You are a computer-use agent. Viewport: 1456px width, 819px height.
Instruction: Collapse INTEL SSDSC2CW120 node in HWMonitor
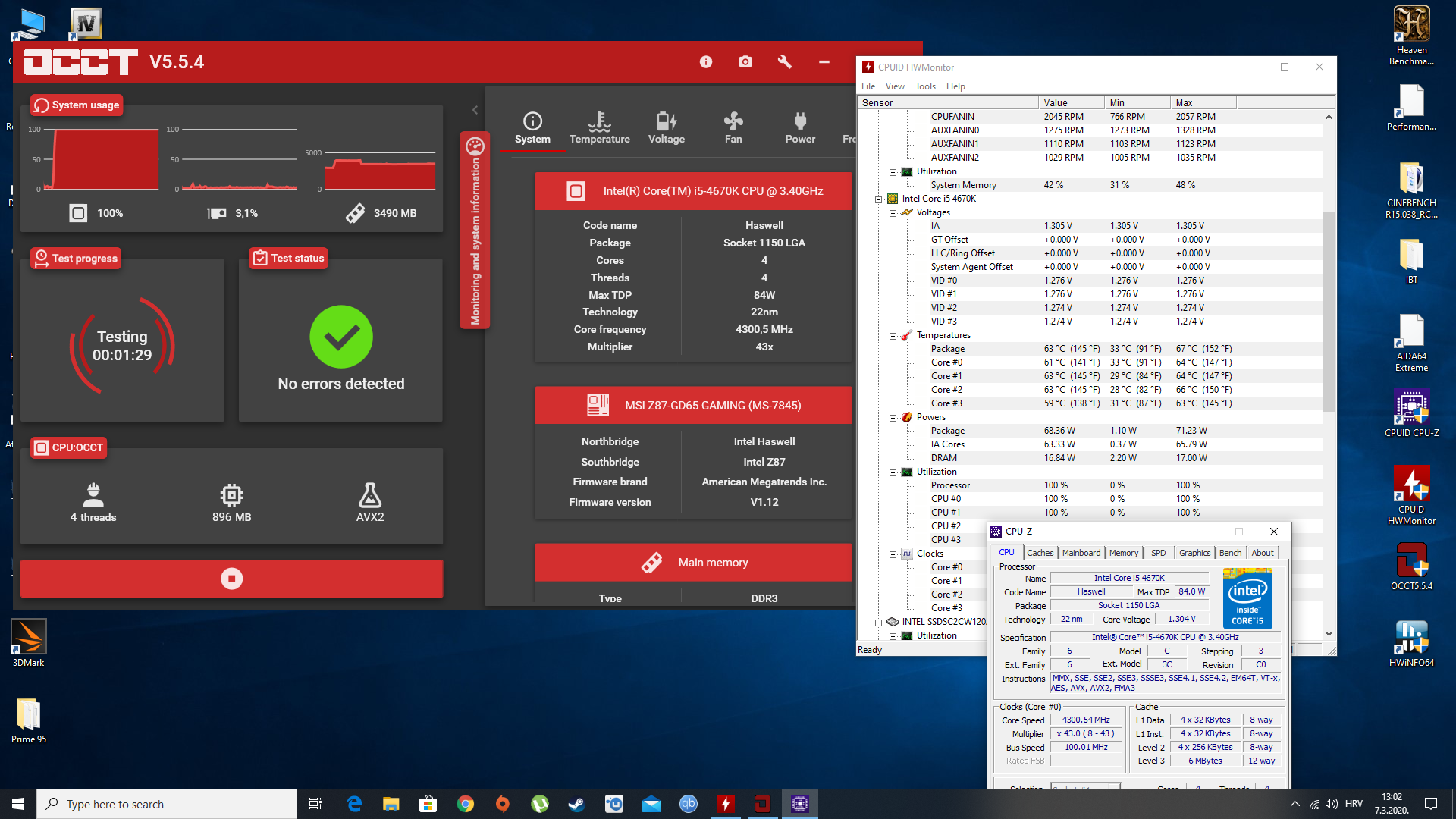pos(879,623)
